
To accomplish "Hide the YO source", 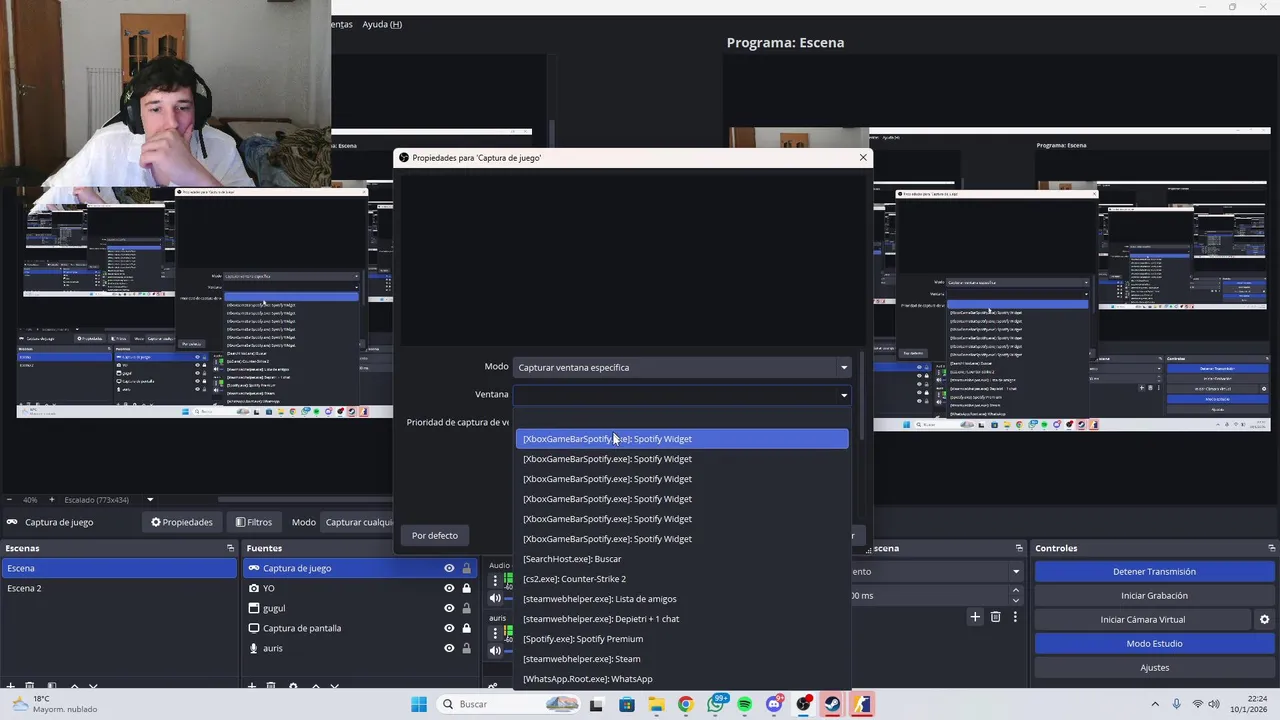I will 449,588.
